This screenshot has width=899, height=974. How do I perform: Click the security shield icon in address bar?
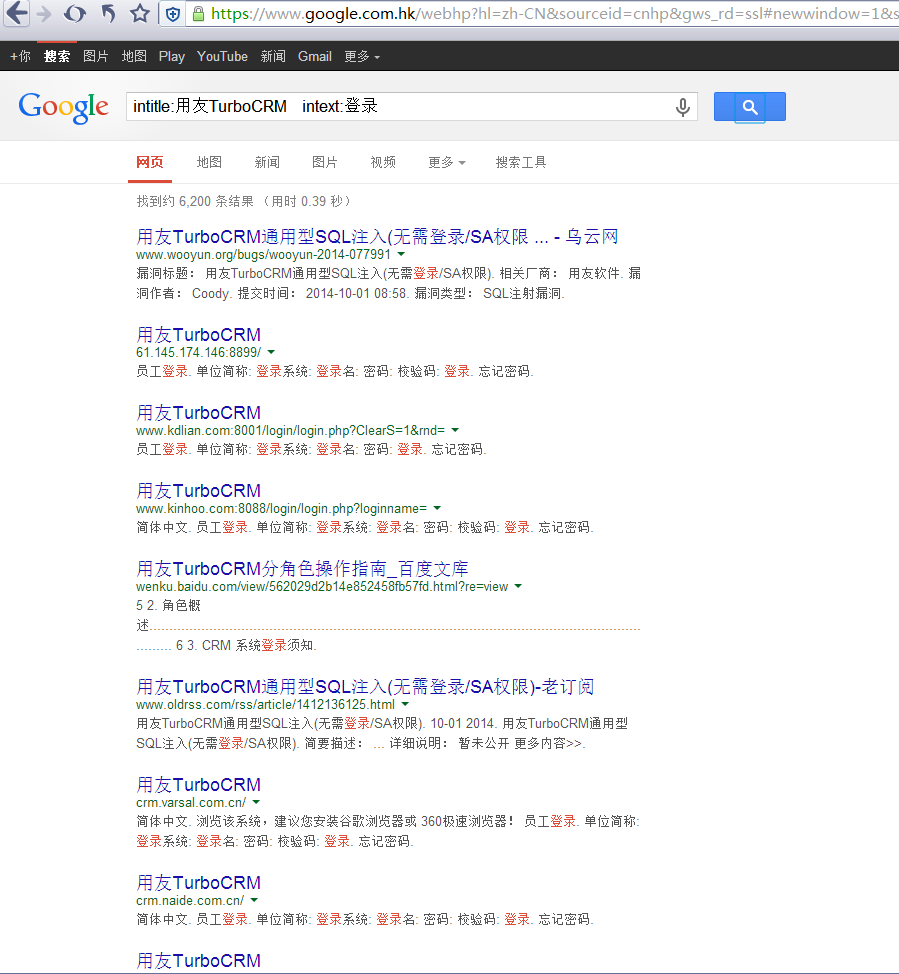173,14
